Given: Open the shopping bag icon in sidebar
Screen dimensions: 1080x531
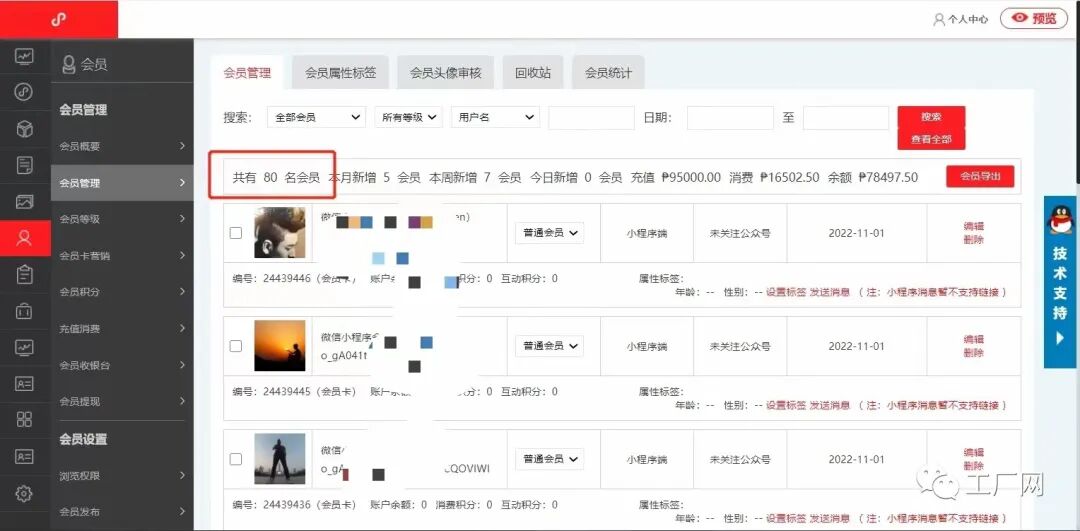Looking at the screenshot, I should pos(25,311).
